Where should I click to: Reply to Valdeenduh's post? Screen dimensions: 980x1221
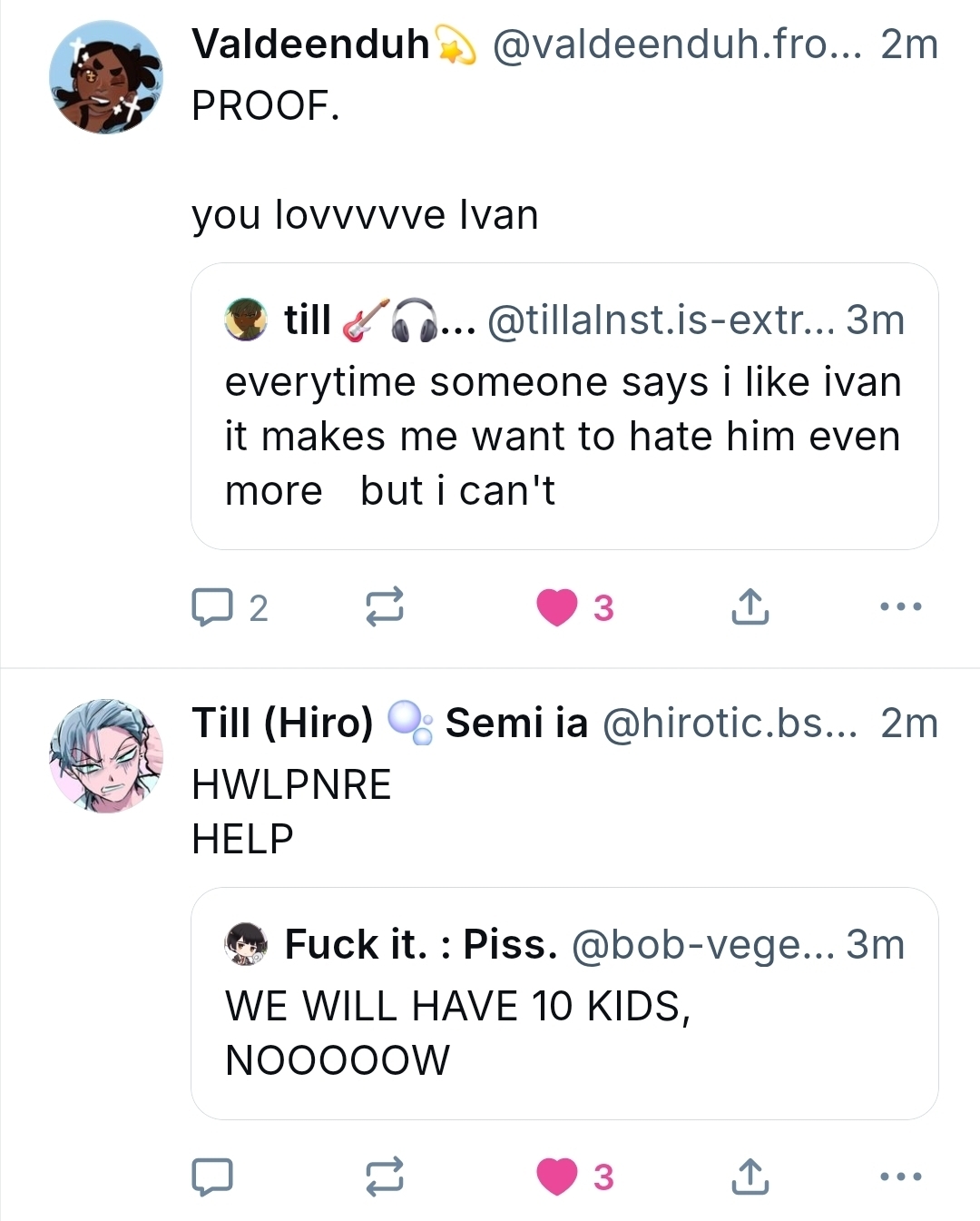pos(212,607)
